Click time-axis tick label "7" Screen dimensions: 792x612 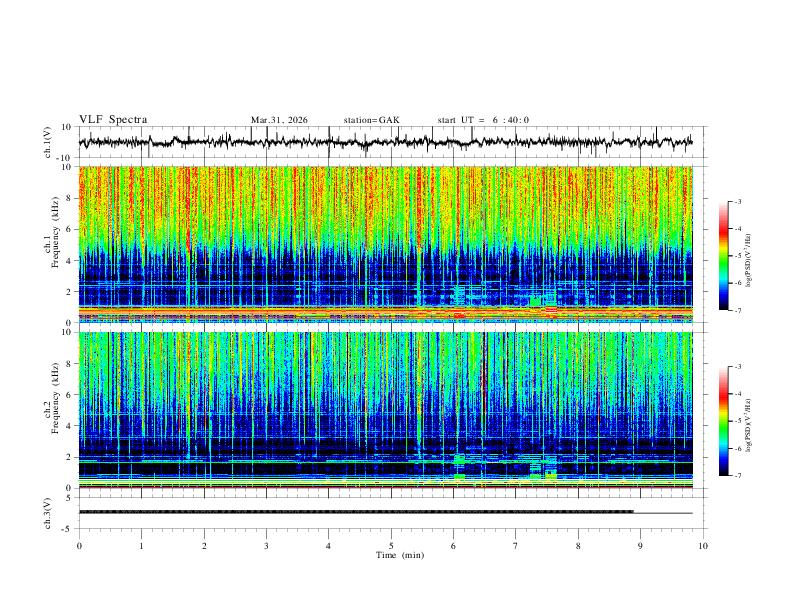[x=516, y=546]
